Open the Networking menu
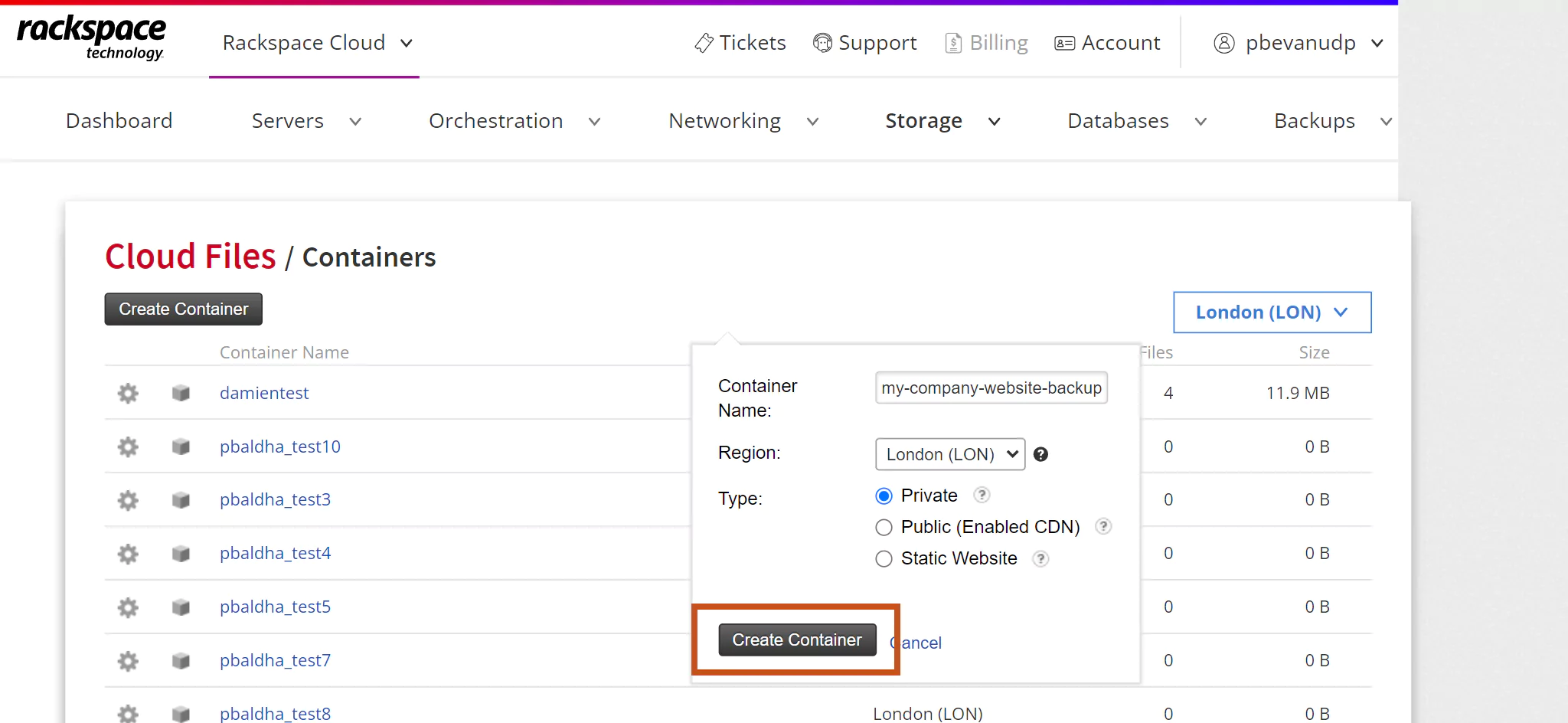 (x=724, y=120)
